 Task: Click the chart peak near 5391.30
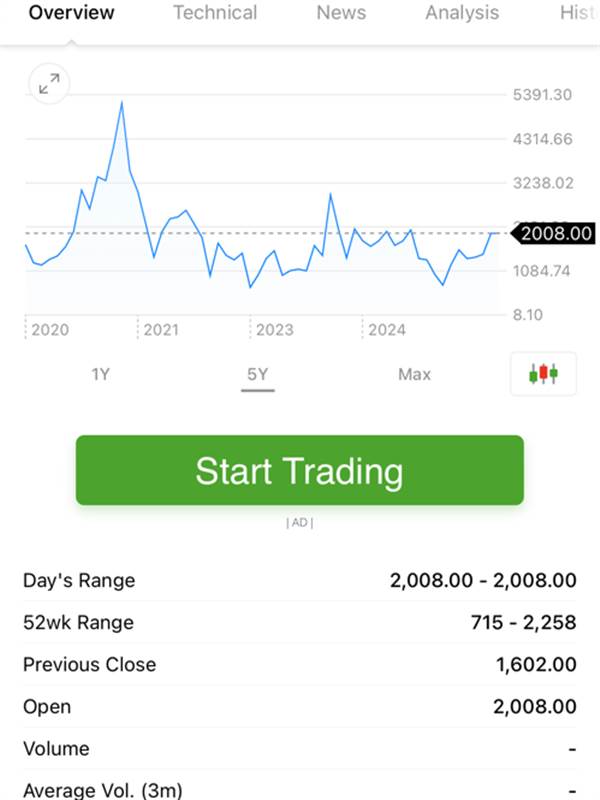121,103
